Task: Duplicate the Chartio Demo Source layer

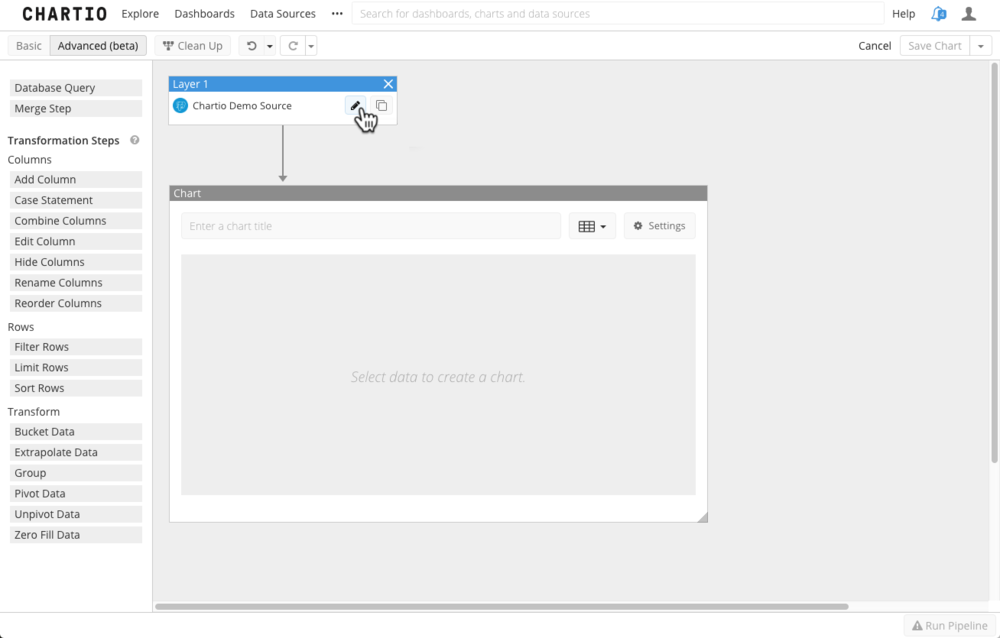Action: [381, 106]
